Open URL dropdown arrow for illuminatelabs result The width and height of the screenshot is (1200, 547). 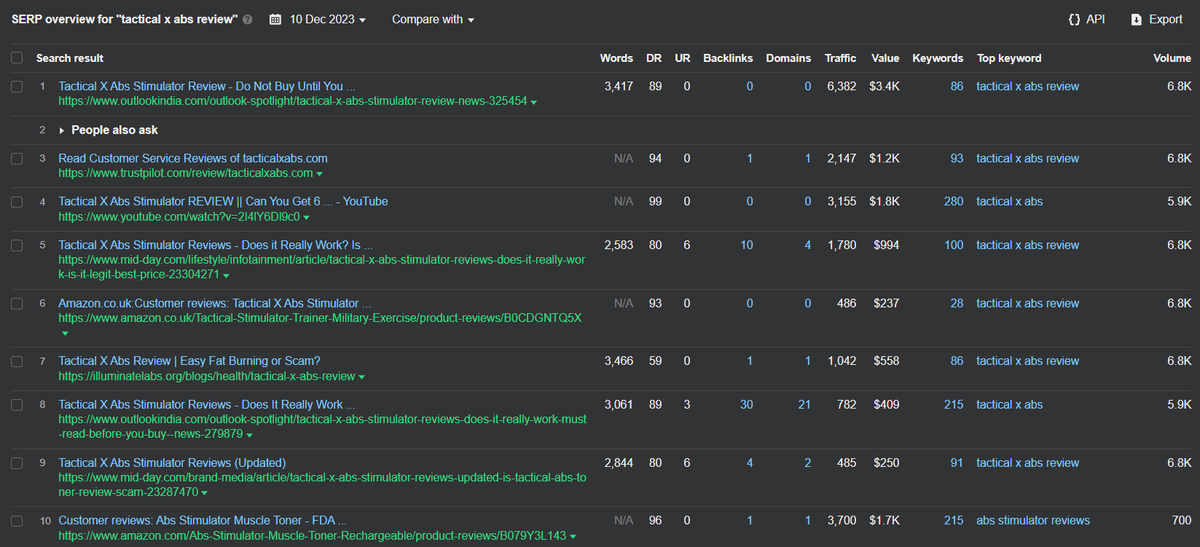point(361,377)
